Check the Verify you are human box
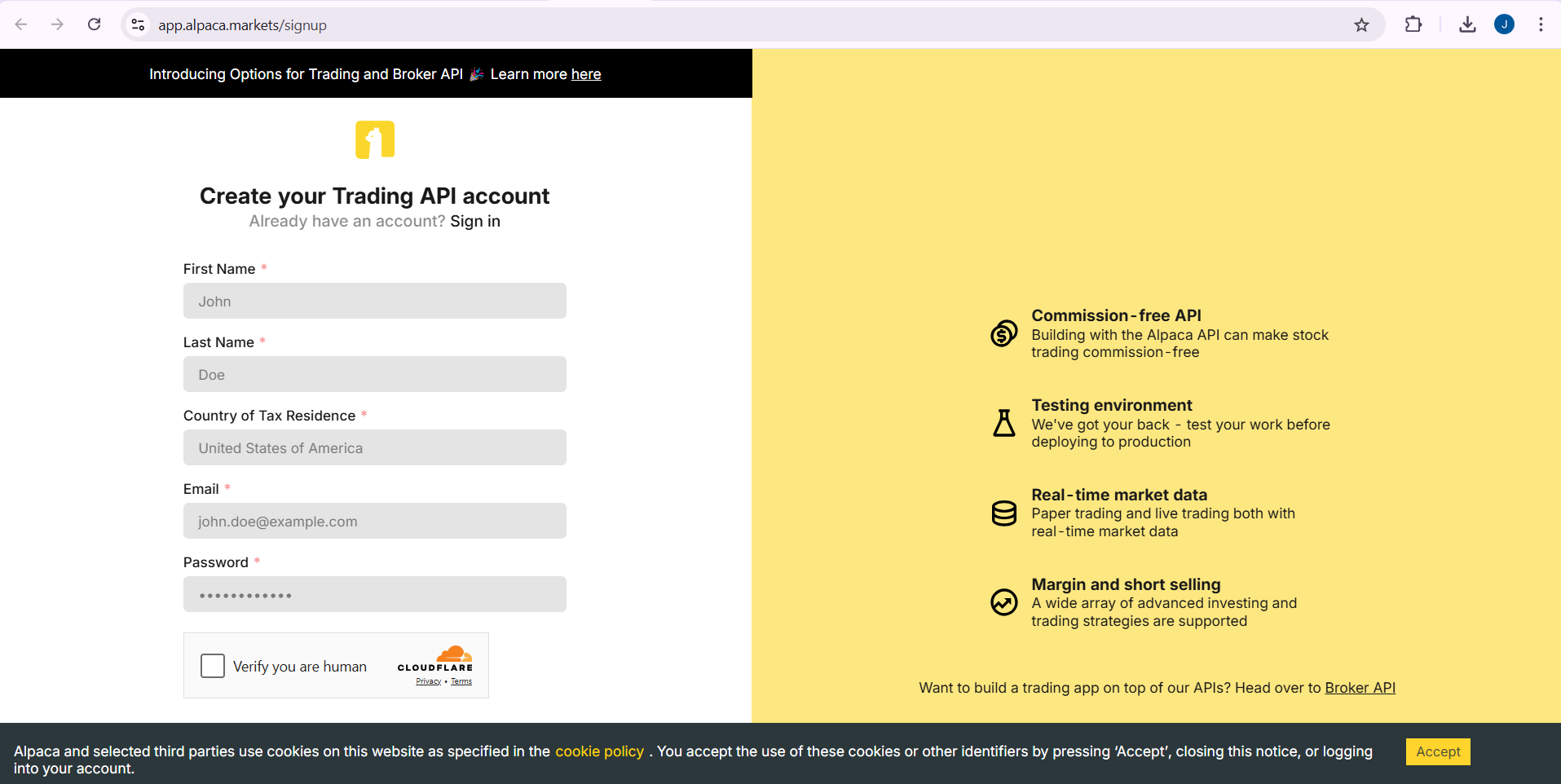Viewport: 1561px width, 784px height. point(213,666)
